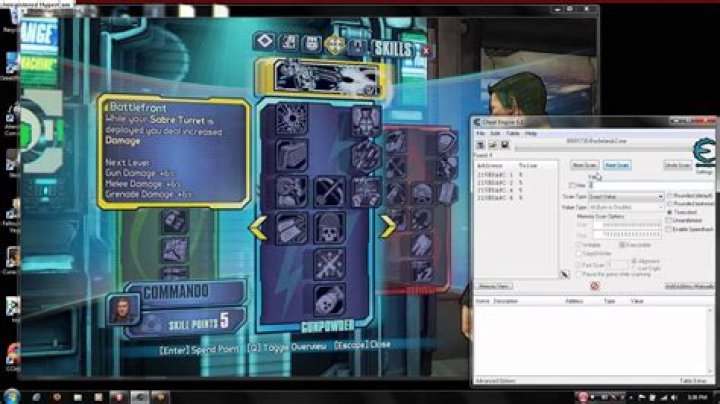Image resolution: width=720 pixels, height=404 pixels.
Task: Toggle the Executable checkbox
Action: click(x=622, y=245)
